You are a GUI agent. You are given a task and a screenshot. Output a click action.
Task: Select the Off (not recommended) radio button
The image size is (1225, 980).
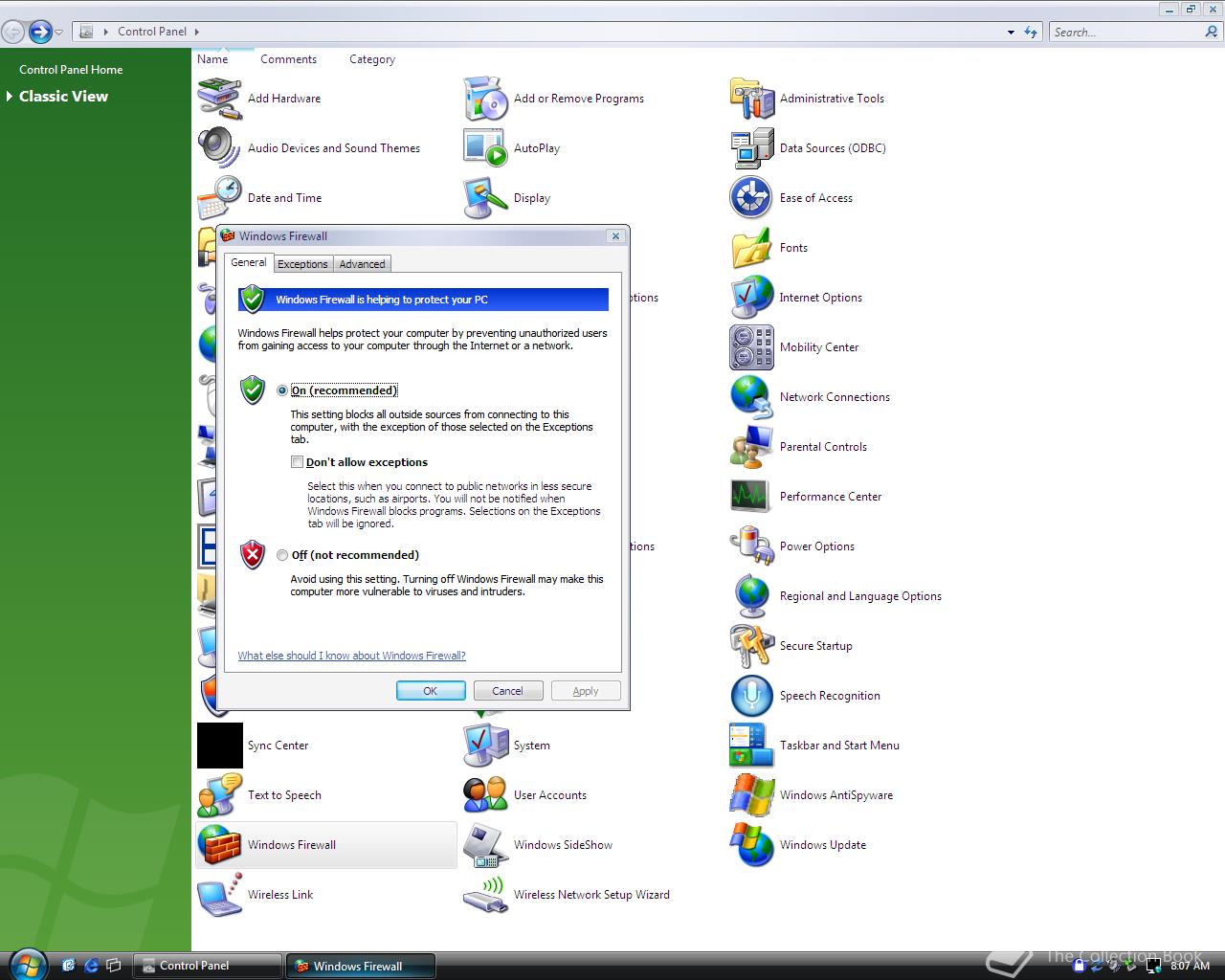[282, 555]
